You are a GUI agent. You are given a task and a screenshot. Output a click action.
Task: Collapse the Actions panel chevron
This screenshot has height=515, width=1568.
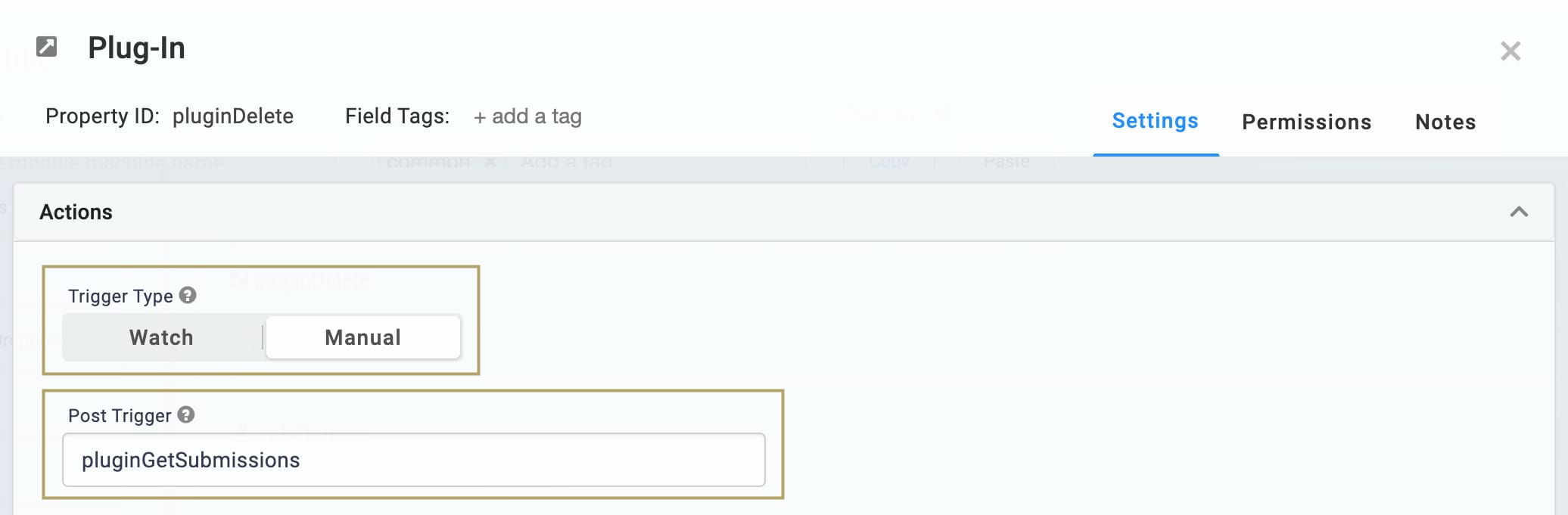pos(1519,212)
